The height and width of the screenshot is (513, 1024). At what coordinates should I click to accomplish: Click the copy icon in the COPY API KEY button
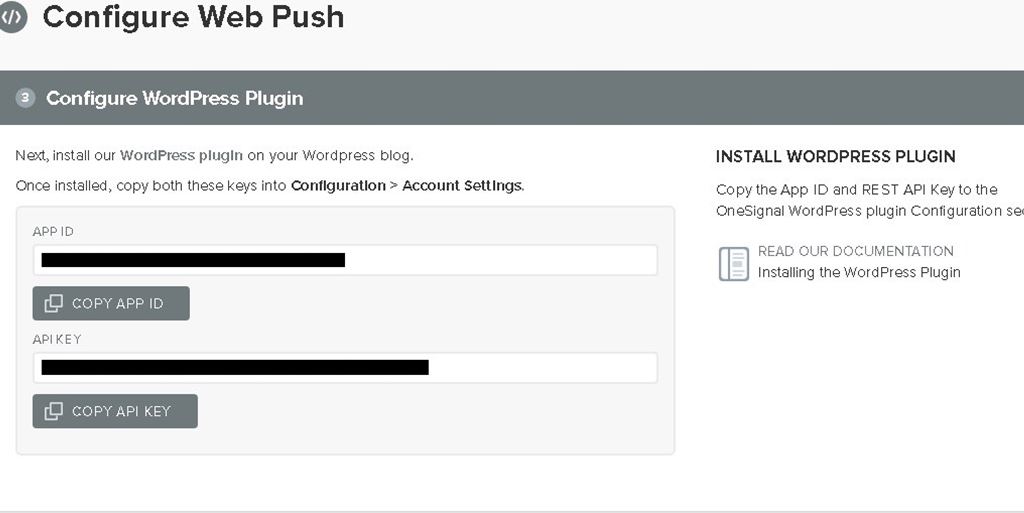(x=54, y=411)
